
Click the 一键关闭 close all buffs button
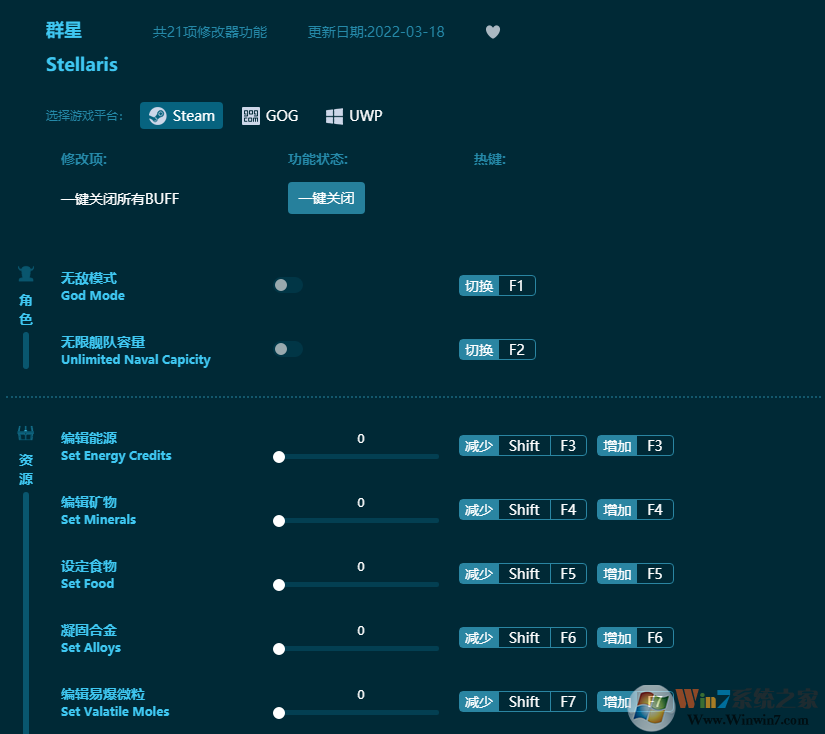click(x=326, y=198)
